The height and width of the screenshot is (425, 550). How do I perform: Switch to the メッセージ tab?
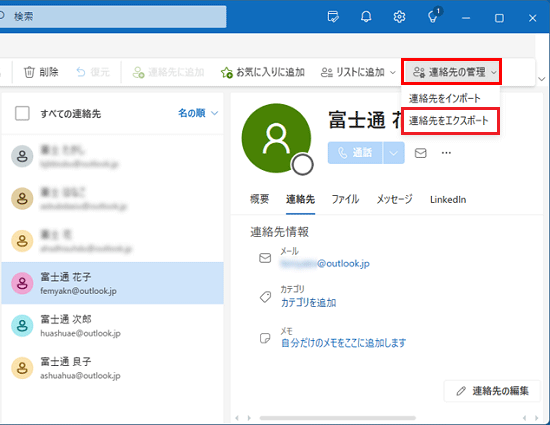coord(394,199)
